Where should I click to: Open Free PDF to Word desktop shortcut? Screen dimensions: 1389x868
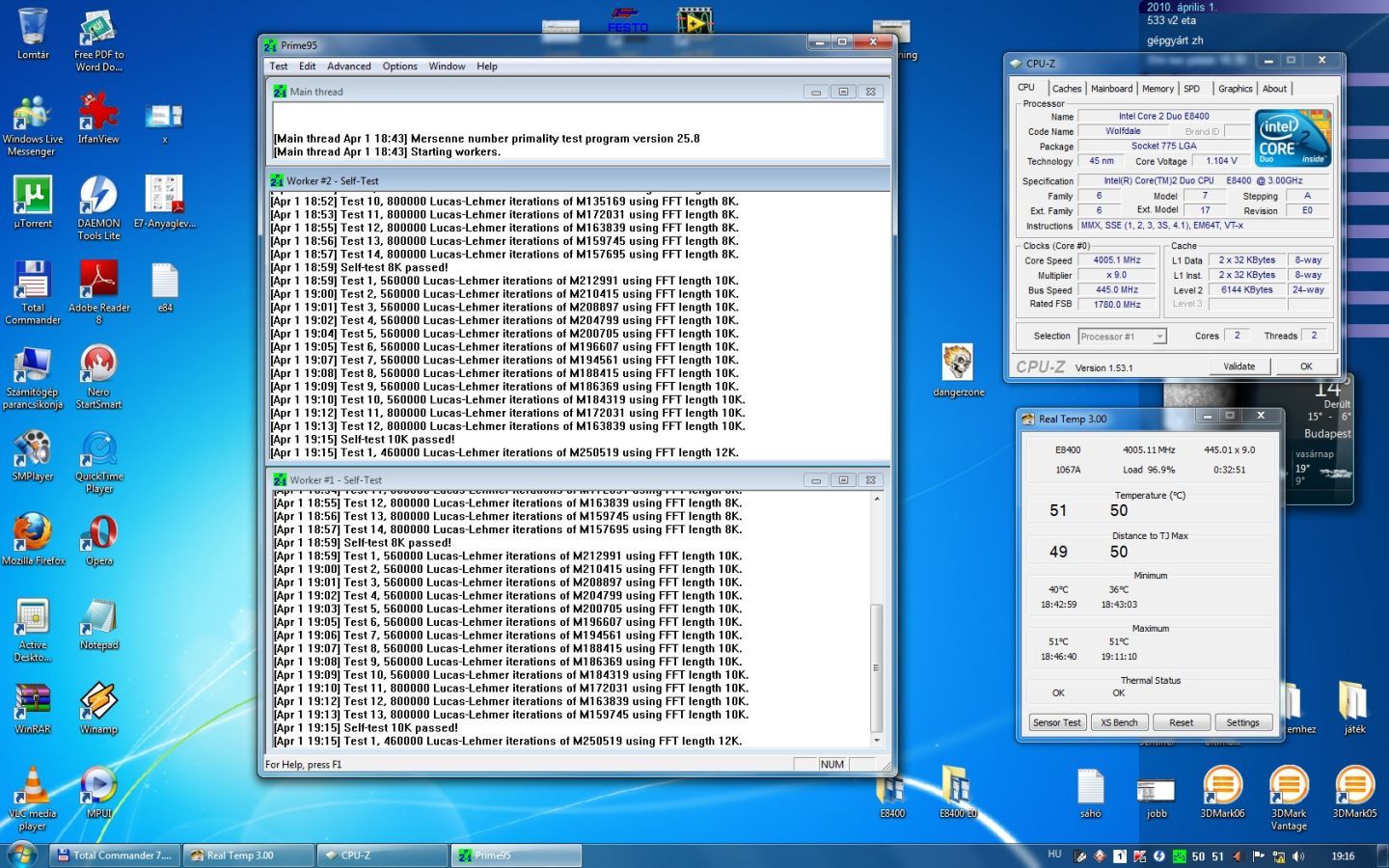click(x=98, y=41)
